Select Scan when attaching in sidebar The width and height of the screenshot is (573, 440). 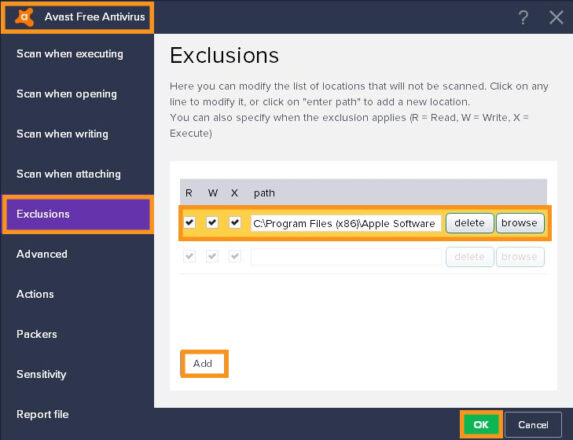tap(68, 174)
